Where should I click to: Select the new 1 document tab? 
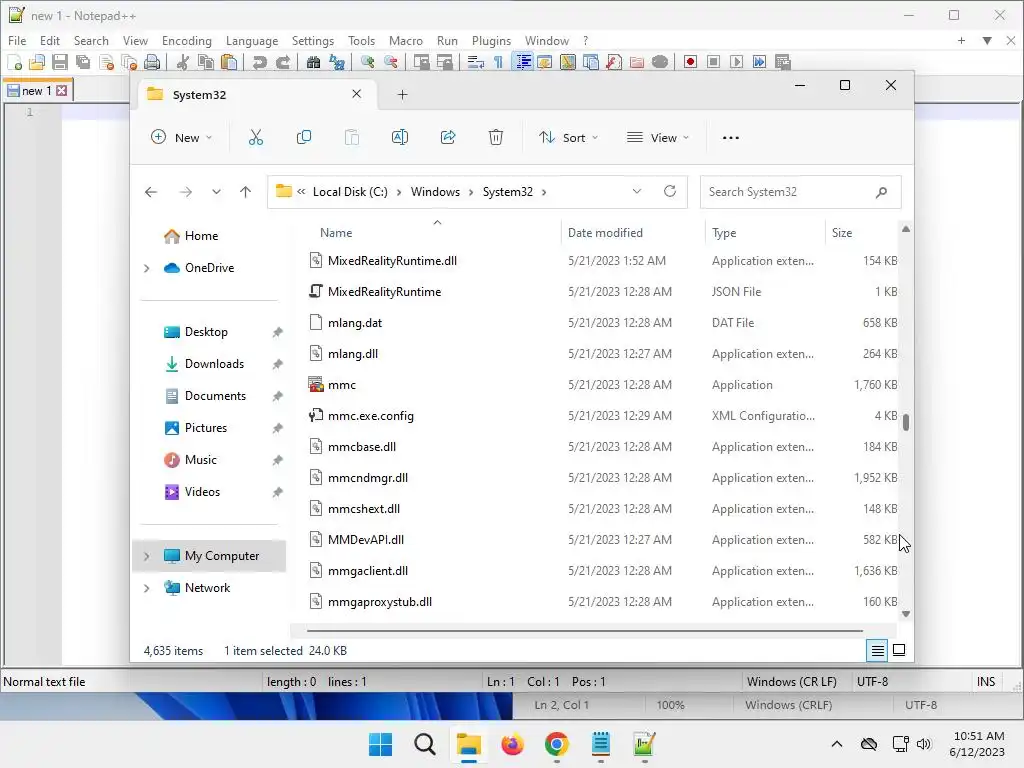(37, 91)
